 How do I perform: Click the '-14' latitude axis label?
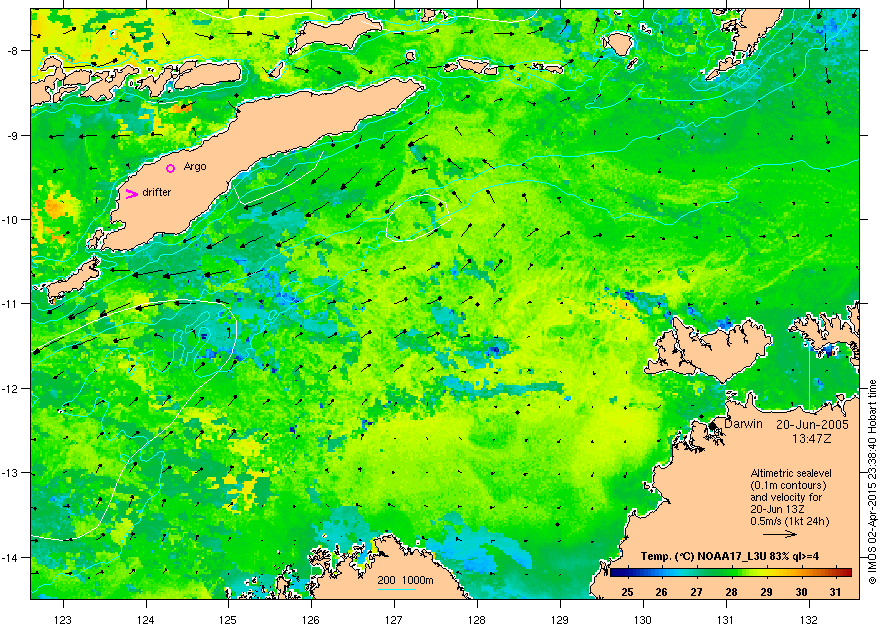click(x=10, y=557)
